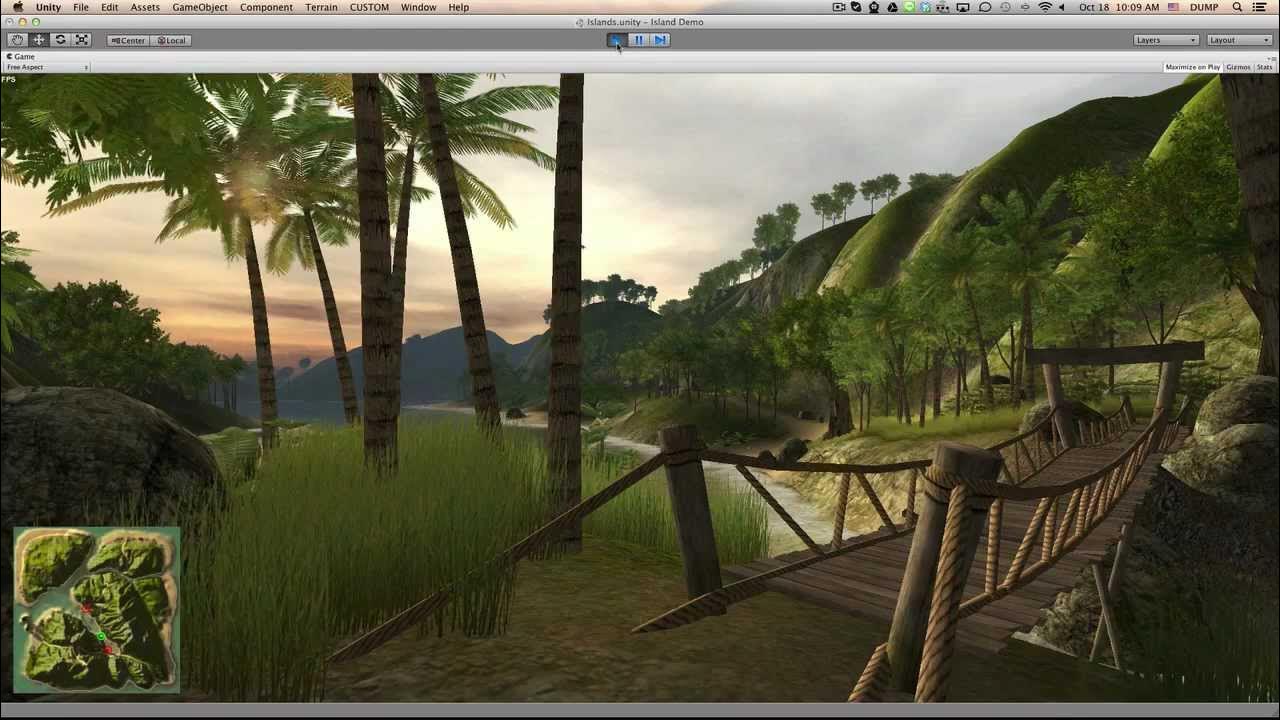Viewport: 1280px width, 720px height.
Task: Open Game view panel options menu
Action: click(x=1271, y=57)
